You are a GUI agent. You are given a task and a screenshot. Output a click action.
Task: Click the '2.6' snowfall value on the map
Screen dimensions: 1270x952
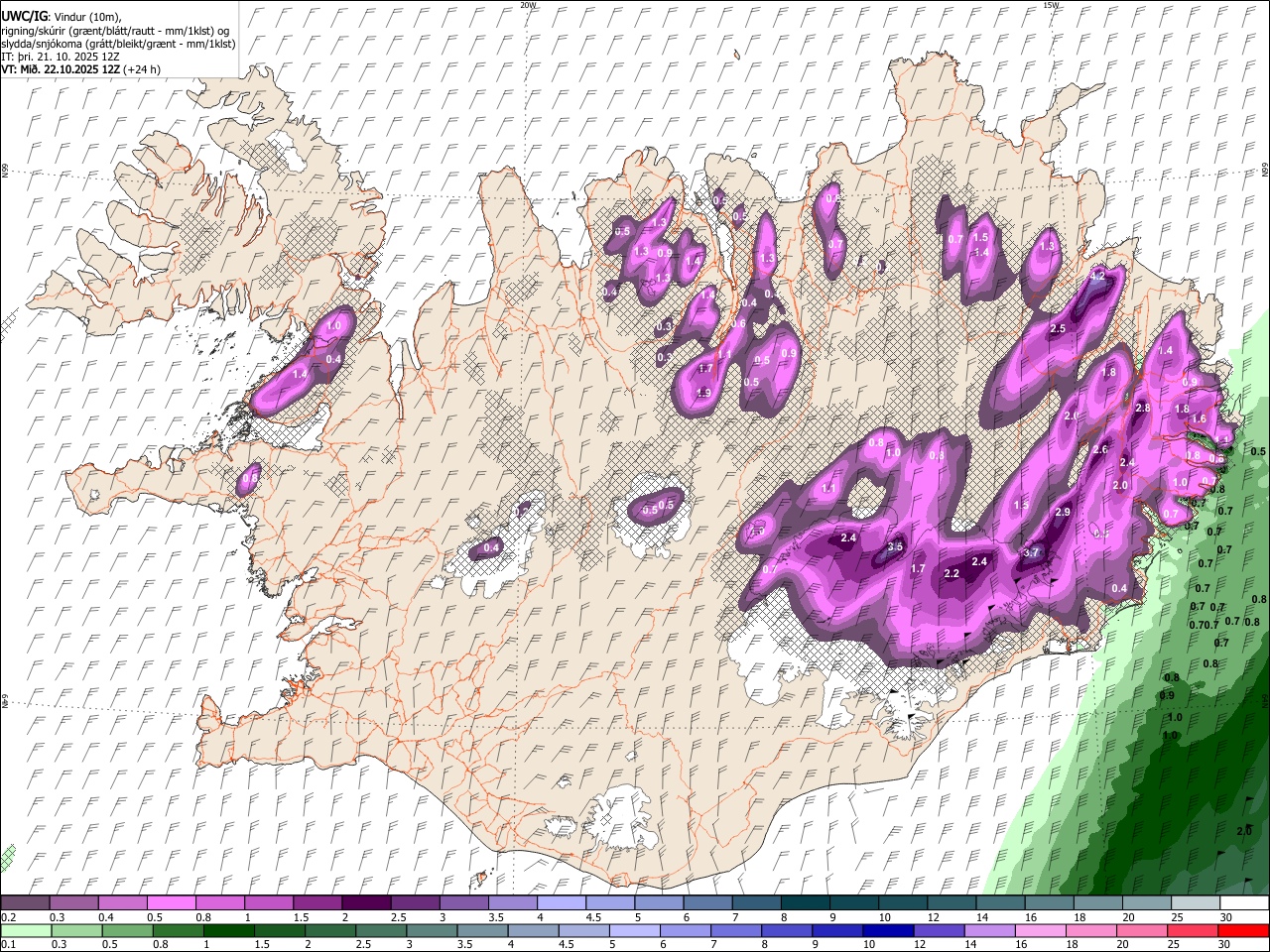pos(1099,449)
